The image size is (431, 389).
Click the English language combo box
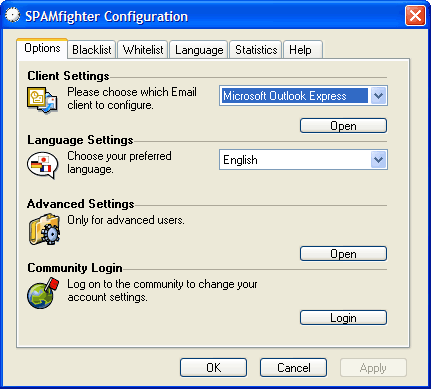coord(303,160)
